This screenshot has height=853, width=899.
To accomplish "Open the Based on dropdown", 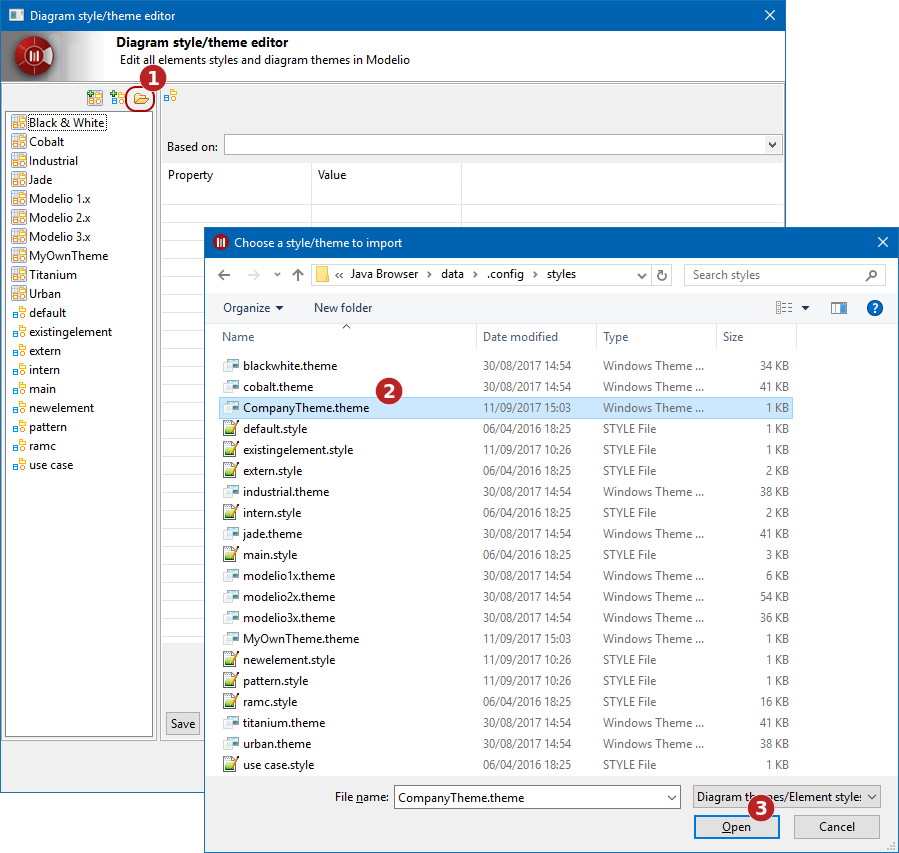I will point(772,145).
